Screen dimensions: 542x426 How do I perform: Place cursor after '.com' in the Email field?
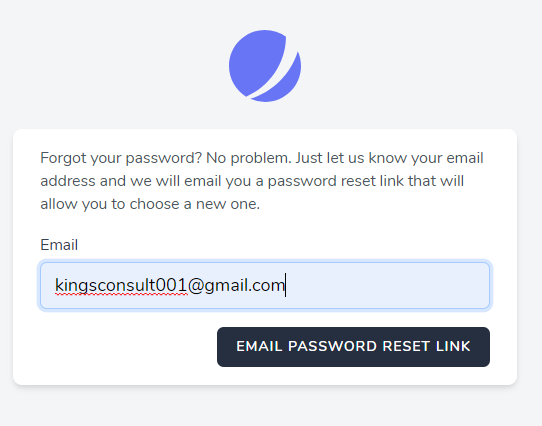coord(285,286)
